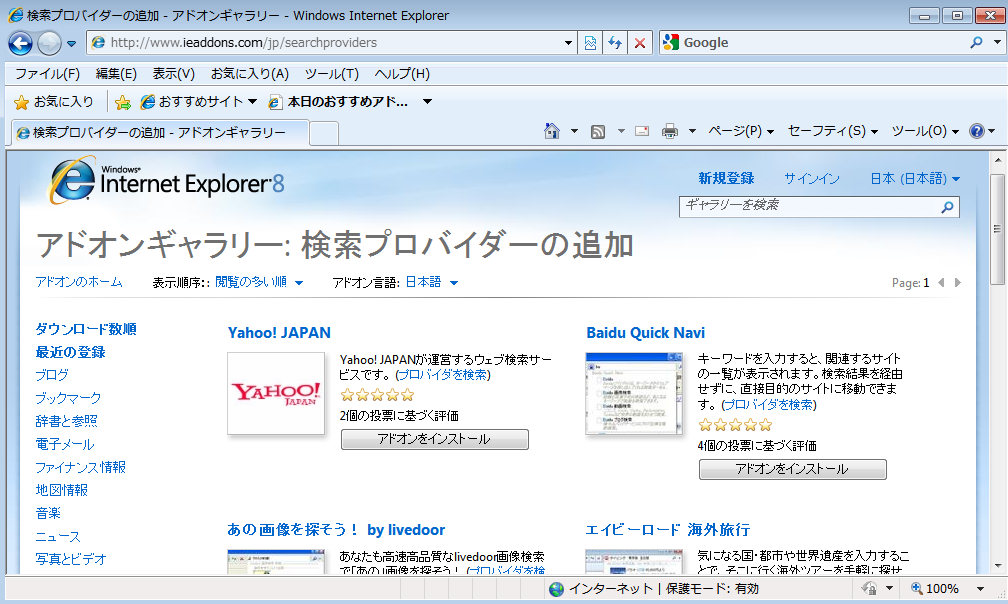
Task: Open the 日本 (日本語) region selector
Action: click(x=915, y=178)
